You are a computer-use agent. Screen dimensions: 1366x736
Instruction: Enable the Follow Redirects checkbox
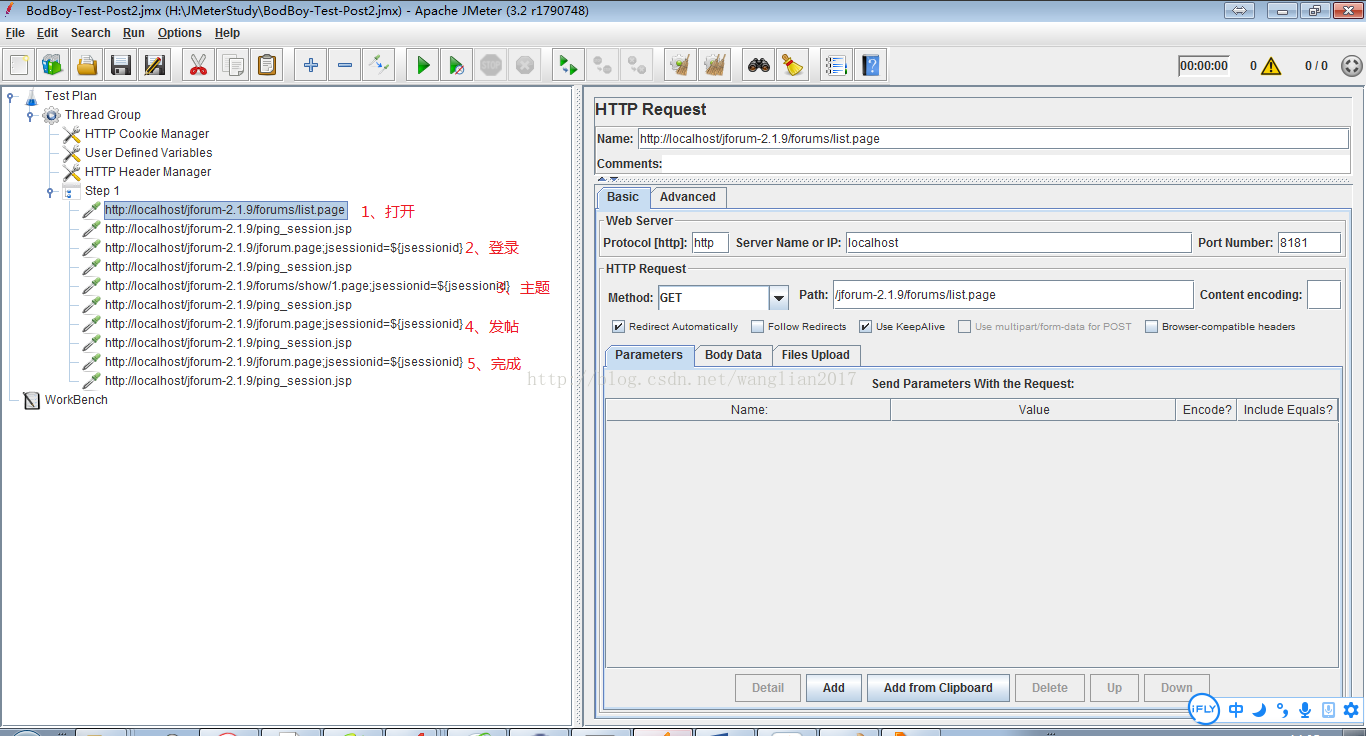click(757, 327)
